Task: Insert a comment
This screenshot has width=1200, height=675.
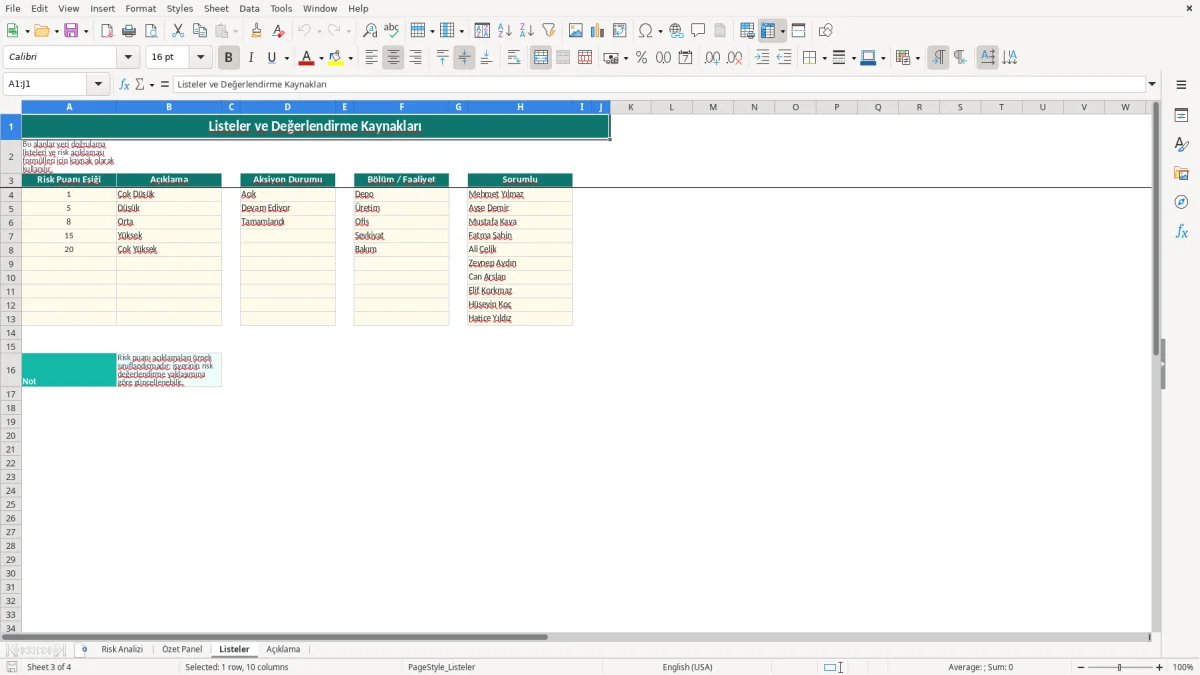Action: tap(699, 31)
